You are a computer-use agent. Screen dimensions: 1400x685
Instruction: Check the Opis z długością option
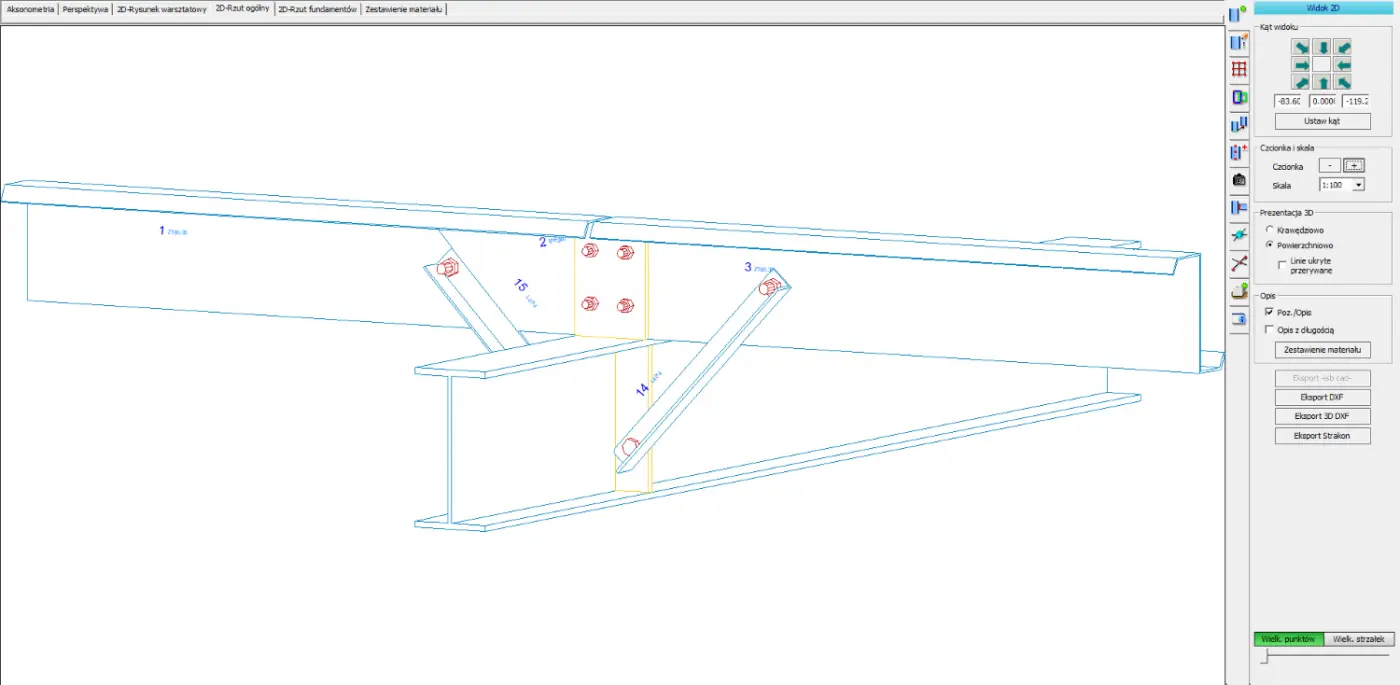(x=1270, y=329)
